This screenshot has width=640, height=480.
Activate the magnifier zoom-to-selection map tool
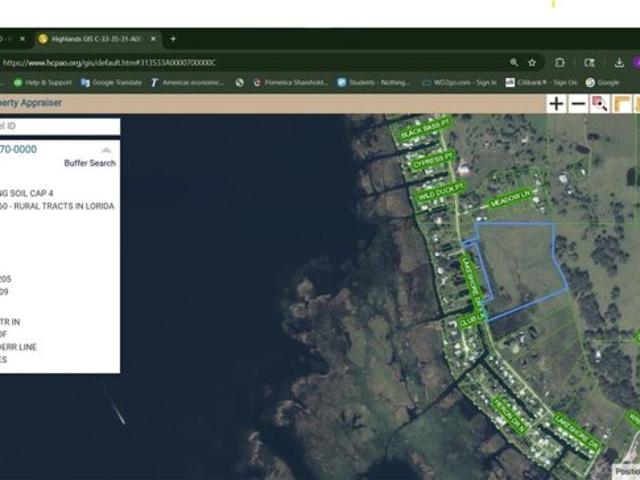tap(600, 104)
